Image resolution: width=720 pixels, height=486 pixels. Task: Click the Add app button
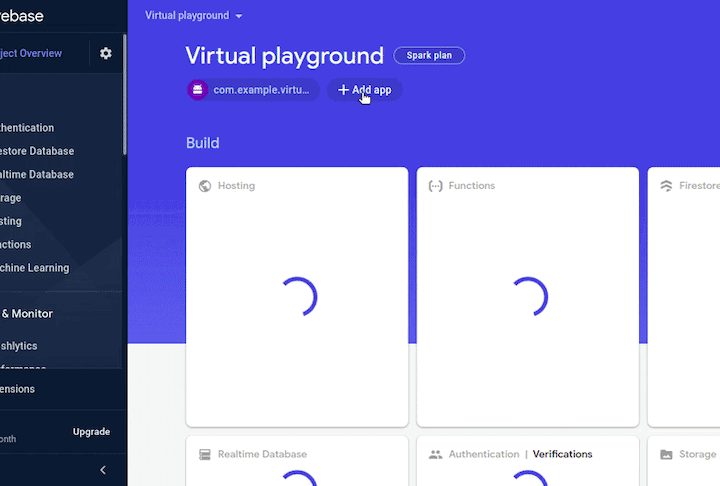(365, 90)
